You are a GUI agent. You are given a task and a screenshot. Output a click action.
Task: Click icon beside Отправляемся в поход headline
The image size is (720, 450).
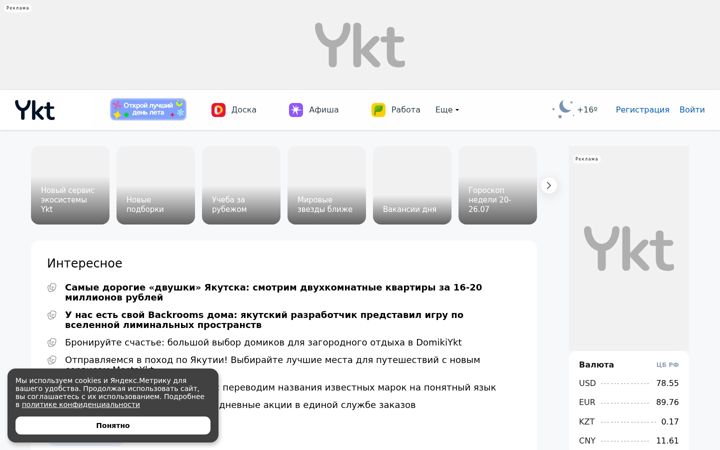(x=52, y=360)
